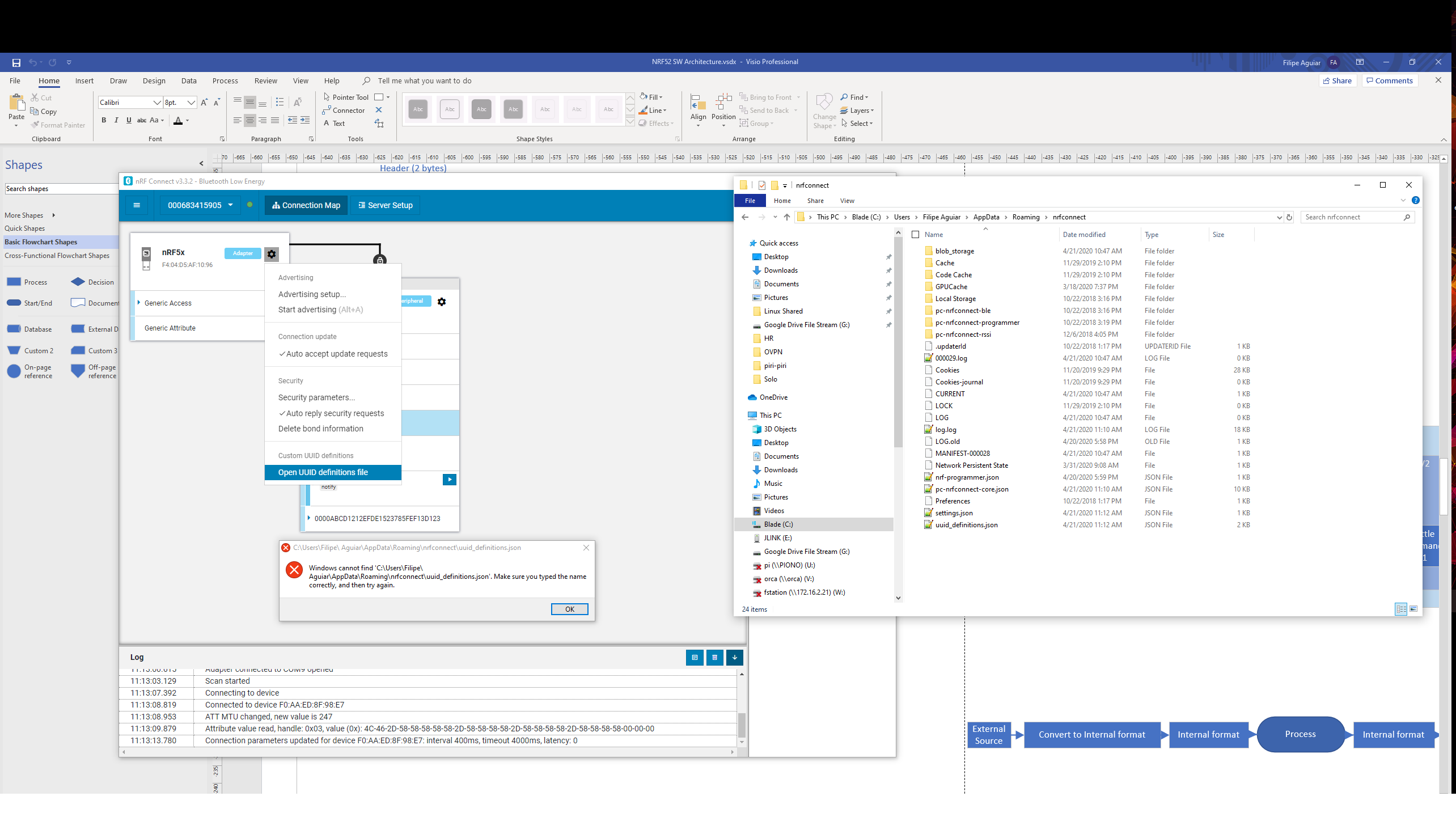Viewport: 1456px width, 830px height.
Task: Open the font size 8pt dropdown
Action: pos(191,103)
